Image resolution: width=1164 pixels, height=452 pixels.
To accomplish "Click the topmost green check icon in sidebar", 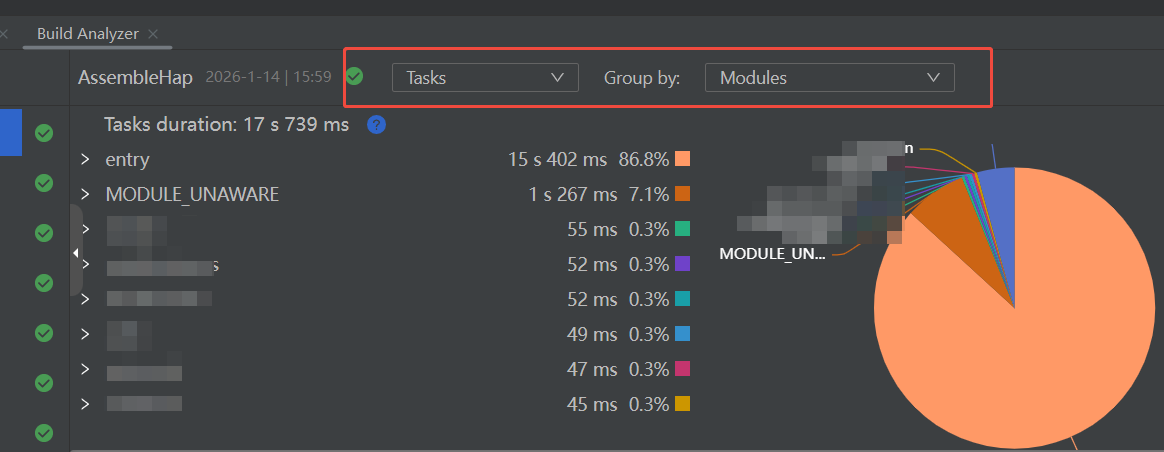I will tap(44, 133).
